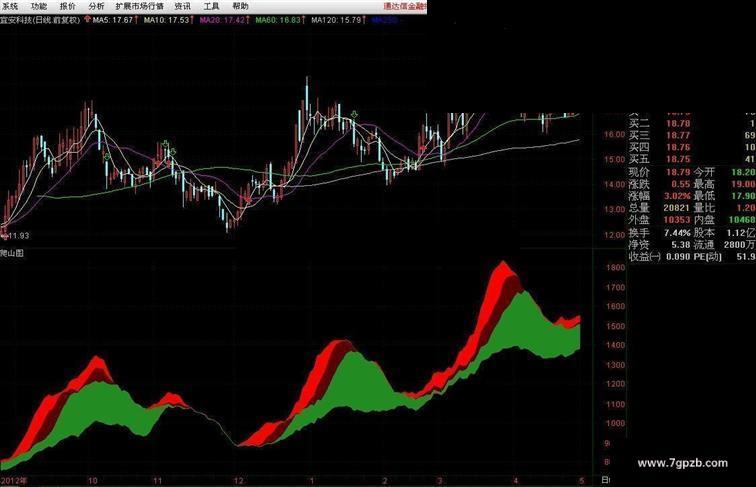The height and width of the screenshot is (487, 756).
Task: Click the 2012年 date marker
Action: coord(14,481)
